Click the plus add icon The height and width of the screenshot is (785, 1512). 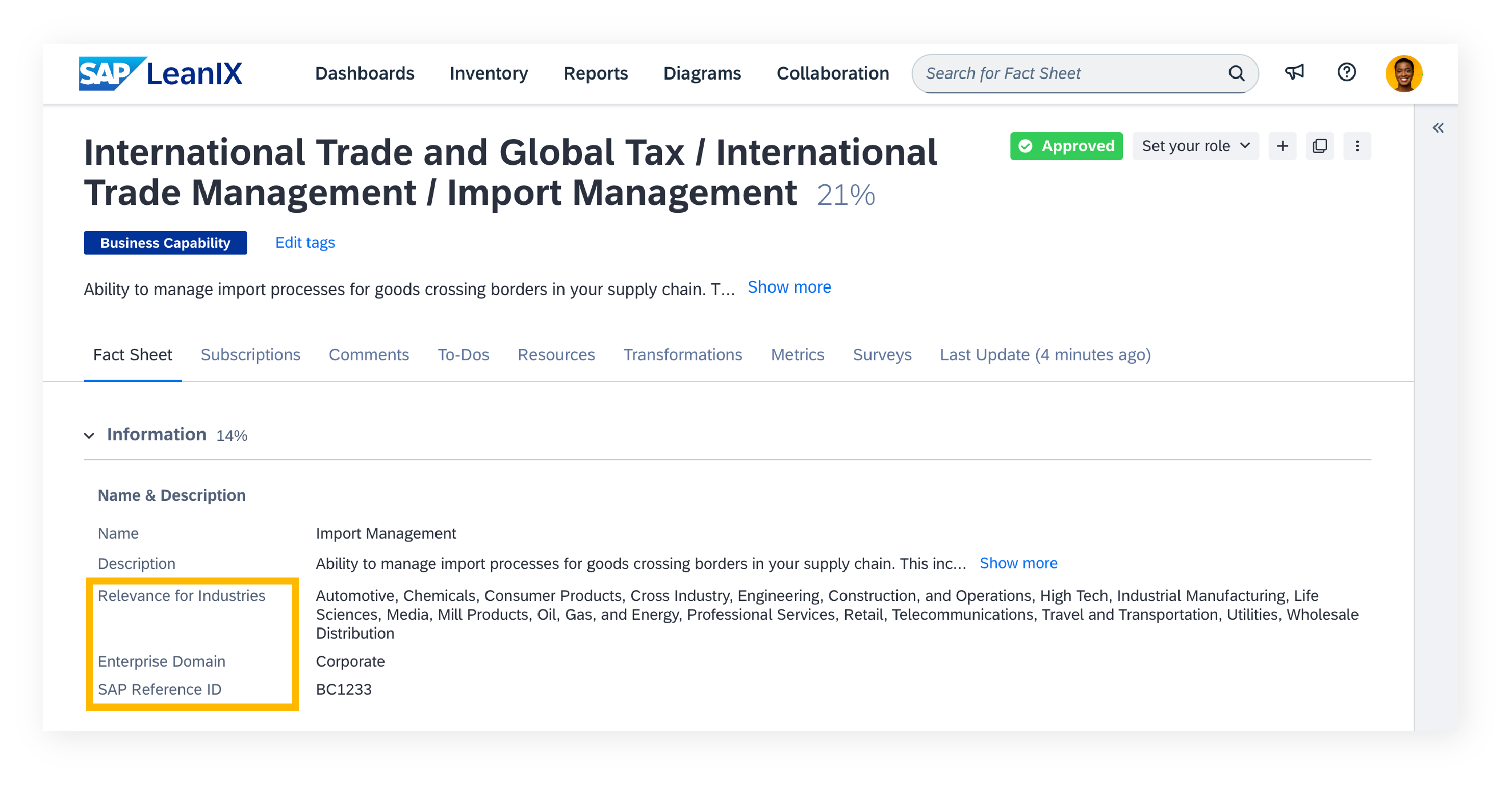point(1283,146)
